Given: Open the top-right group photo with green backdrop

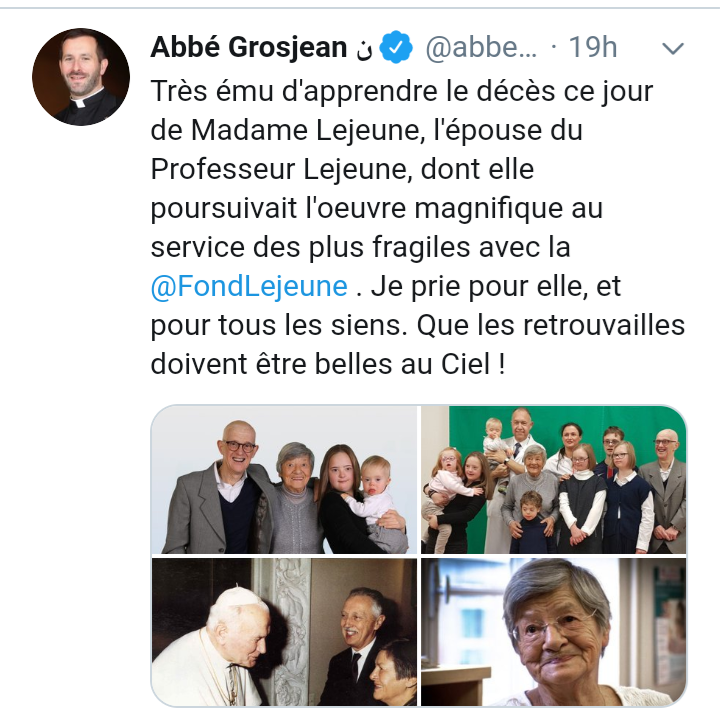Looking at the screenshot, I should pos(553,479).
